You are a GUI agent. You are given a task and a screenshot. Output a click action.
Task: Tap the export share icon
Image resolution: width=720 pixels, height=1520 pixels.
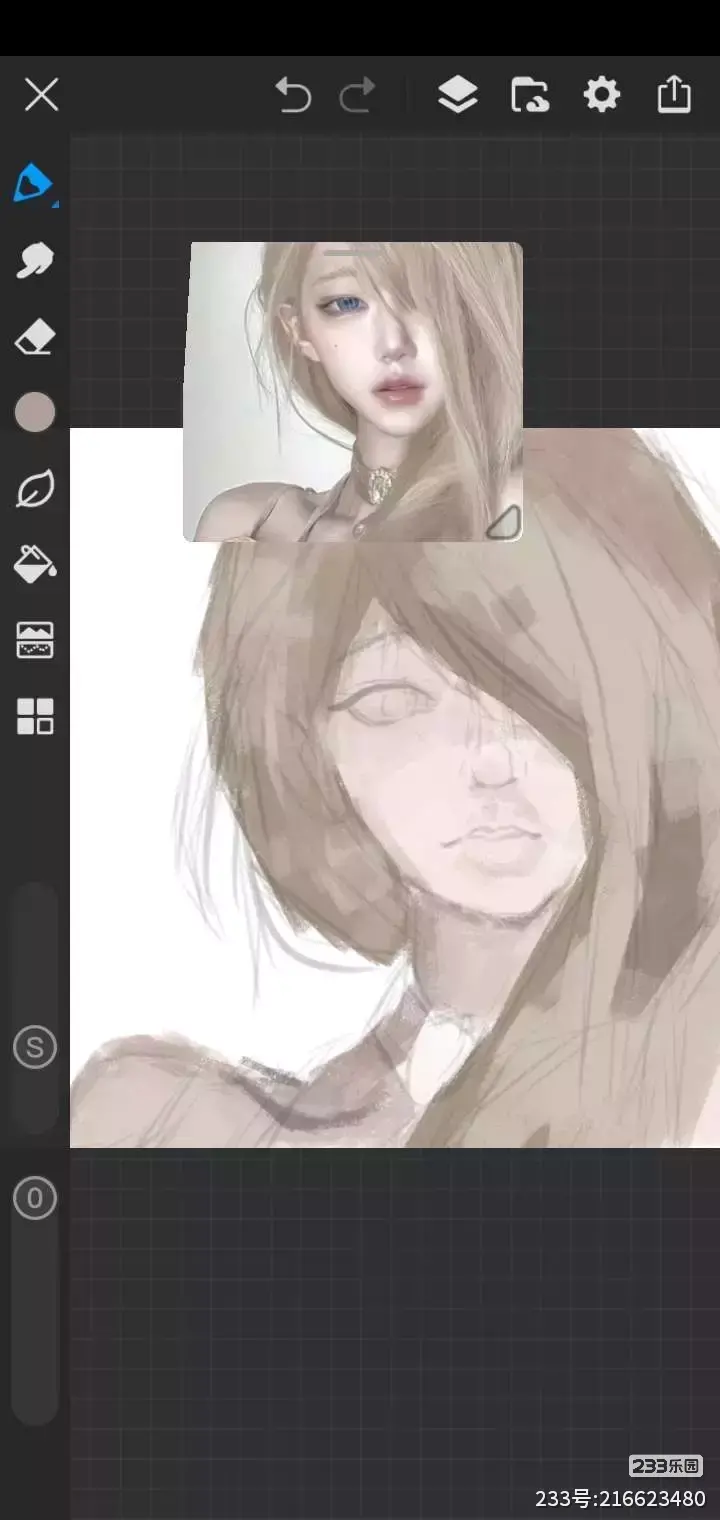(674, 94)
